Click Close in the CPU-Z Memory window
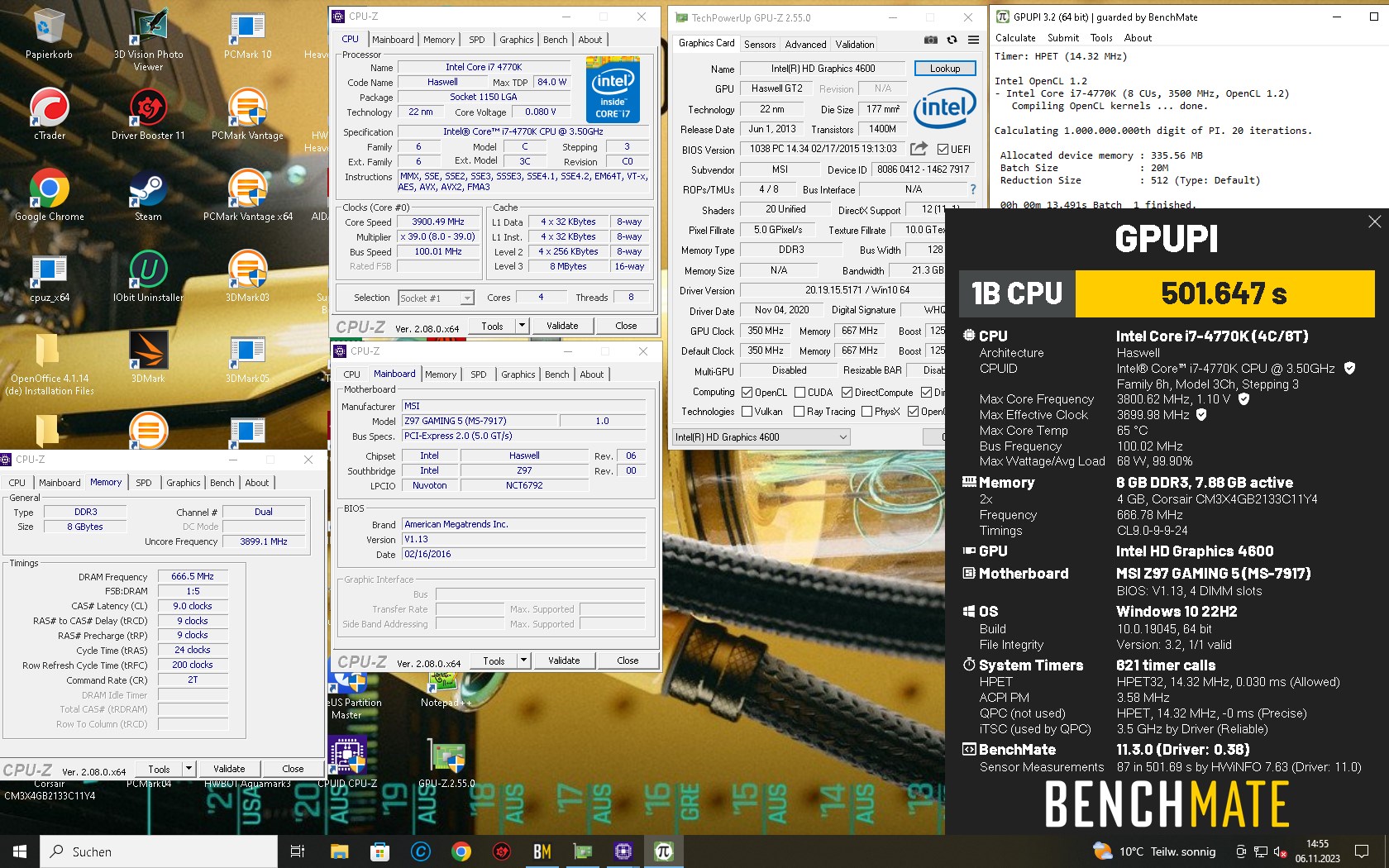The height and width of the screenshot is (868, 1389). click(293, 769)
